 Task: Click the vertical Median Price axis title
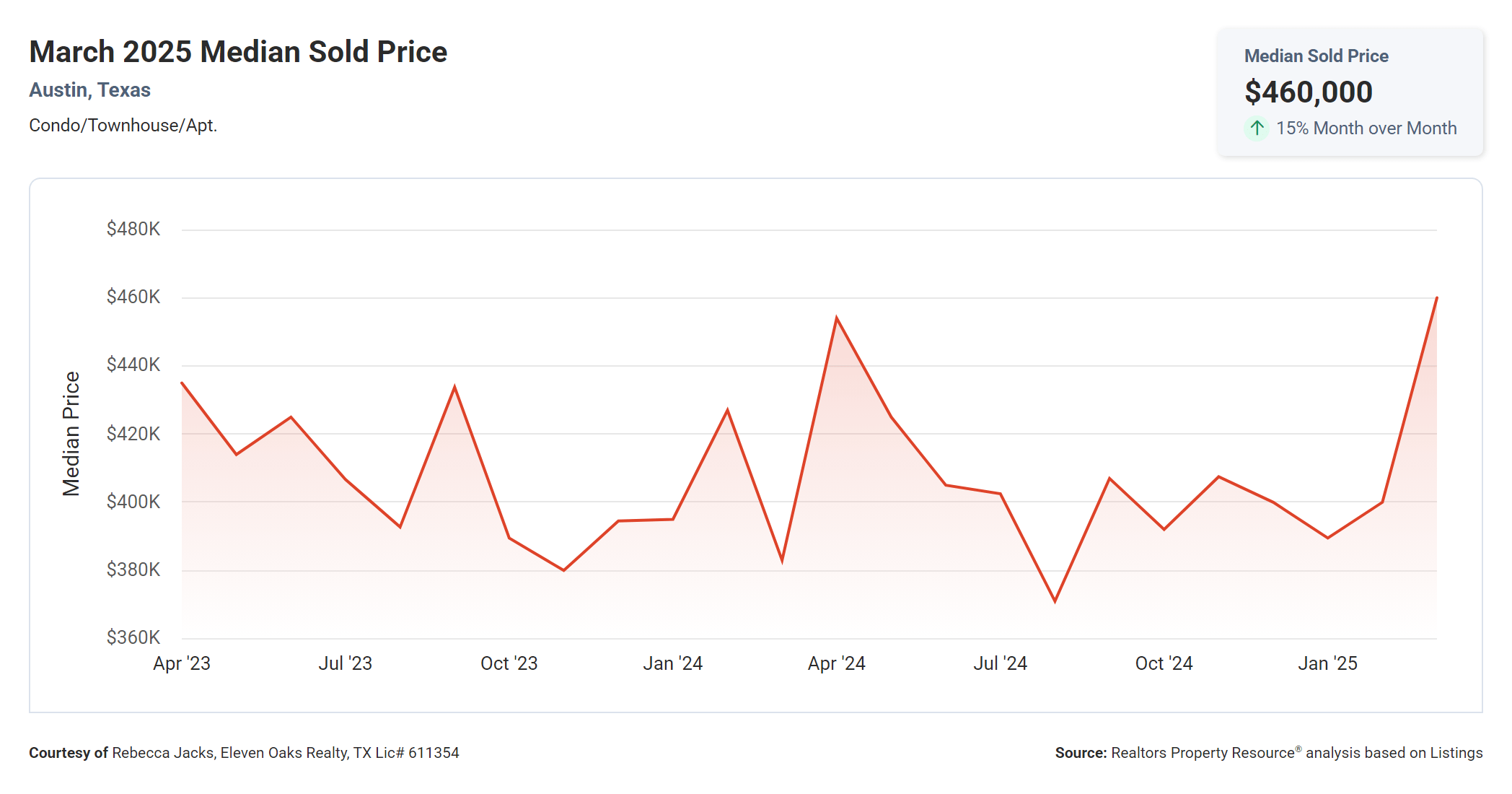(x=71, y=434)
